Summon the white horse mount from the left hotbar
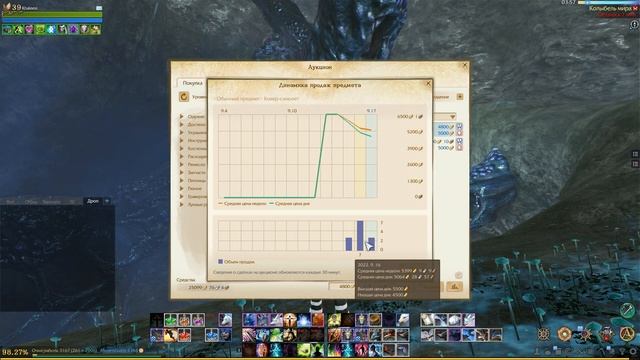This screenshot has height=360, width=640. (x=225, y=320)
